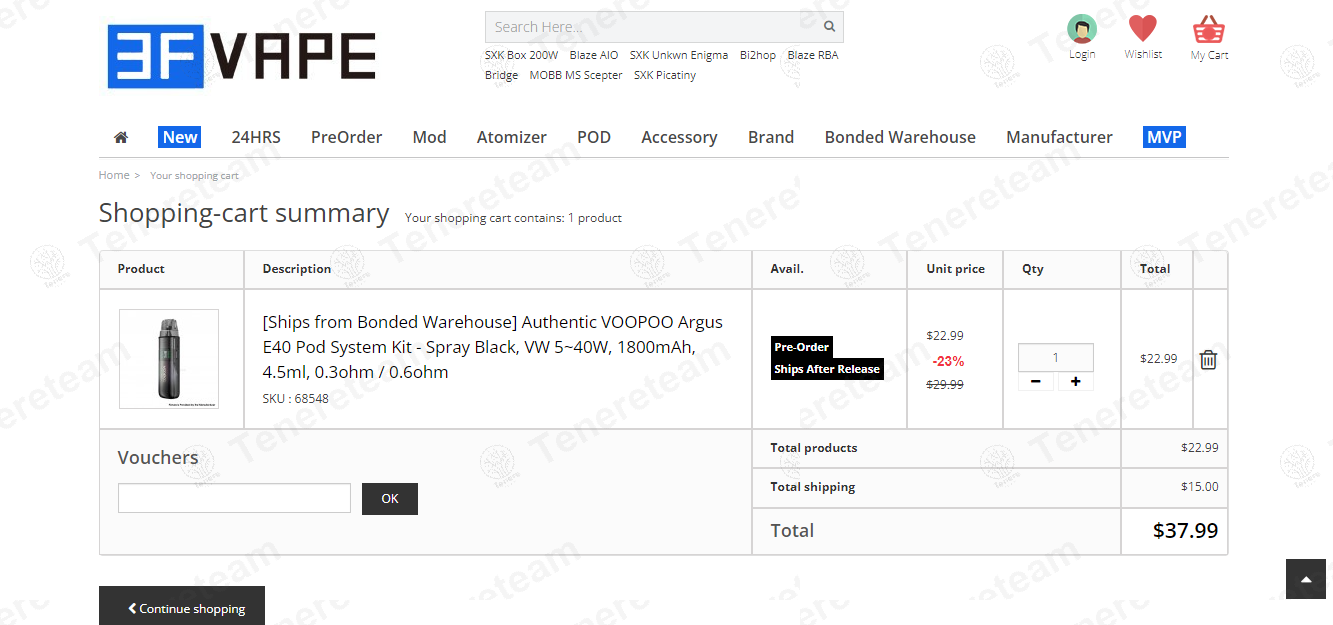Go to the home icon in navigation
Image resolution: width=1333 pixels, height=625 pixels.
pos(121,137)
